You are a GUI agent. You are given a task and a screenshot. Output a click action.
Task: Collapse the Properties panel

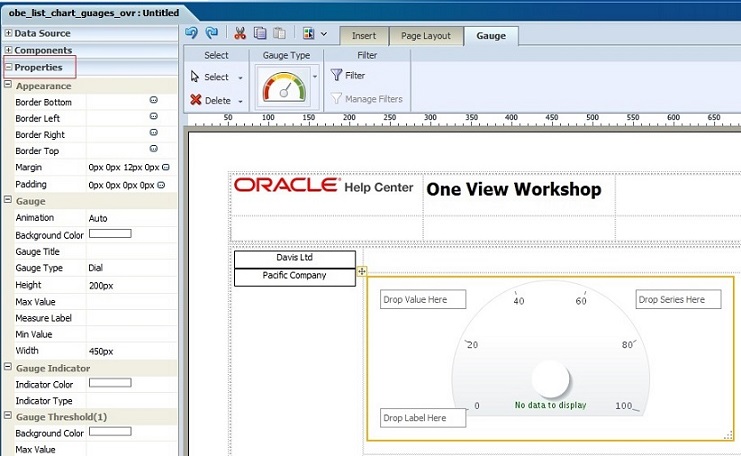[9, 67]
